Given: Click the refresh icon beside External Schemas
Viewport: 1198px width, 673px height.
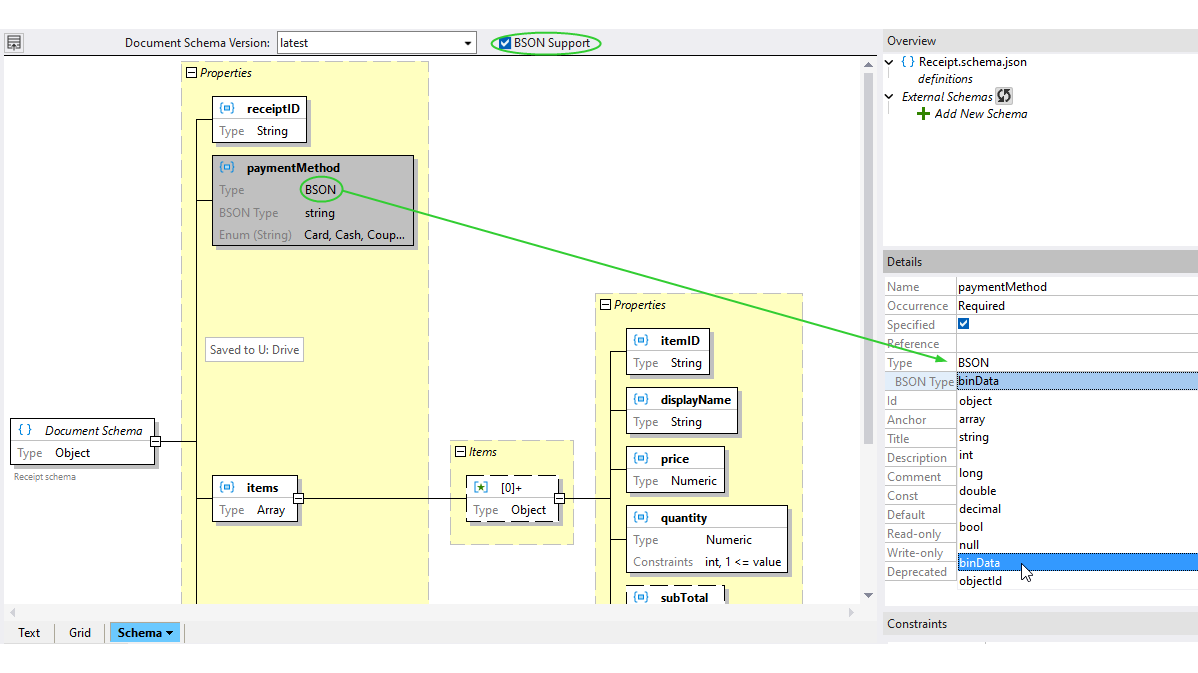Looking at the screenshot, I should click(1004, 96).
